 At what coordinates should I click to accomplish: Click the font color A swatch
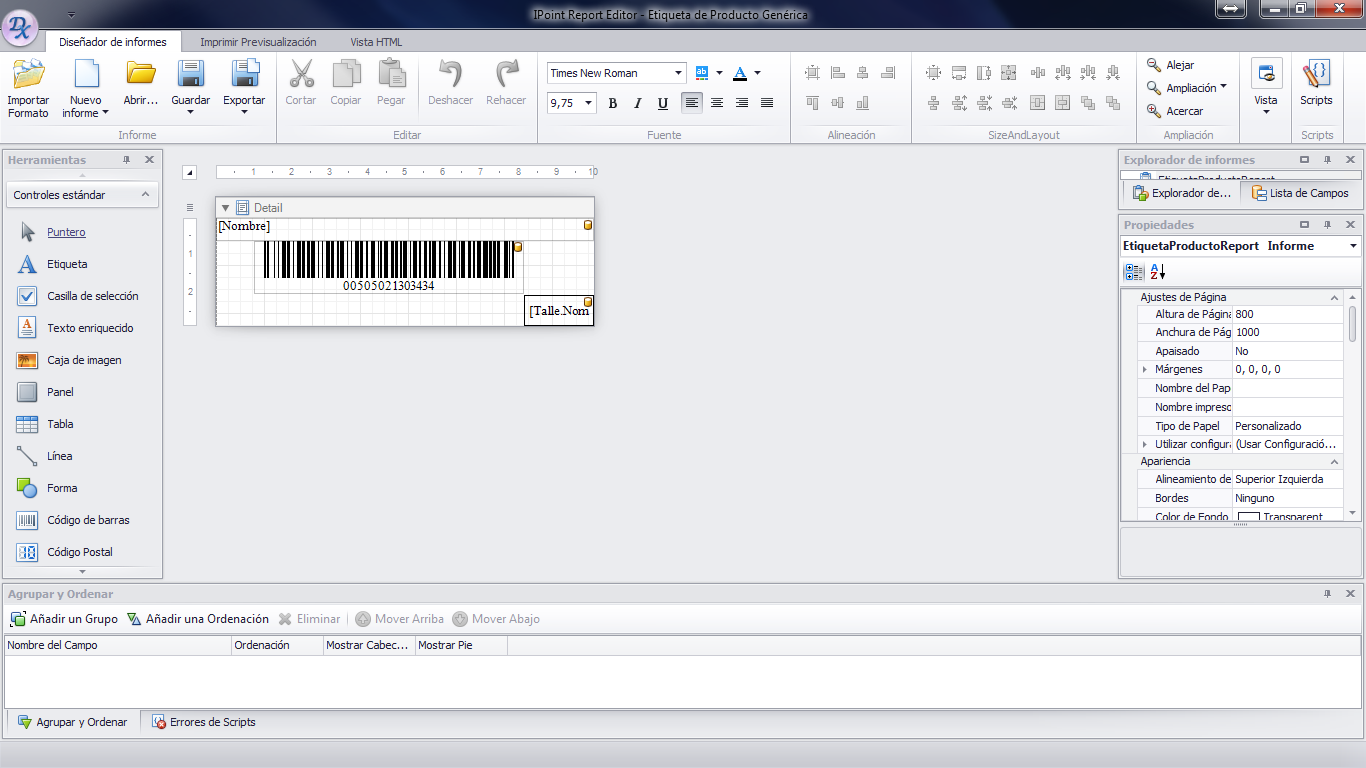pos(740,73)
